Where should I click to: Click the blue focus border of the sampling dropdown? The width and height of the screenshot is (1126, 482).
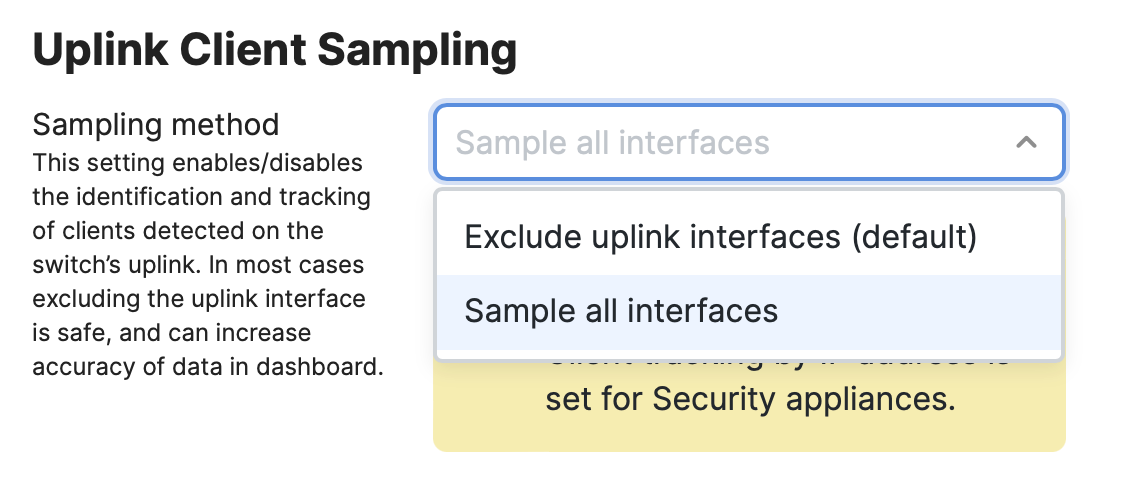pyautogui.click(x=749, y=106)
